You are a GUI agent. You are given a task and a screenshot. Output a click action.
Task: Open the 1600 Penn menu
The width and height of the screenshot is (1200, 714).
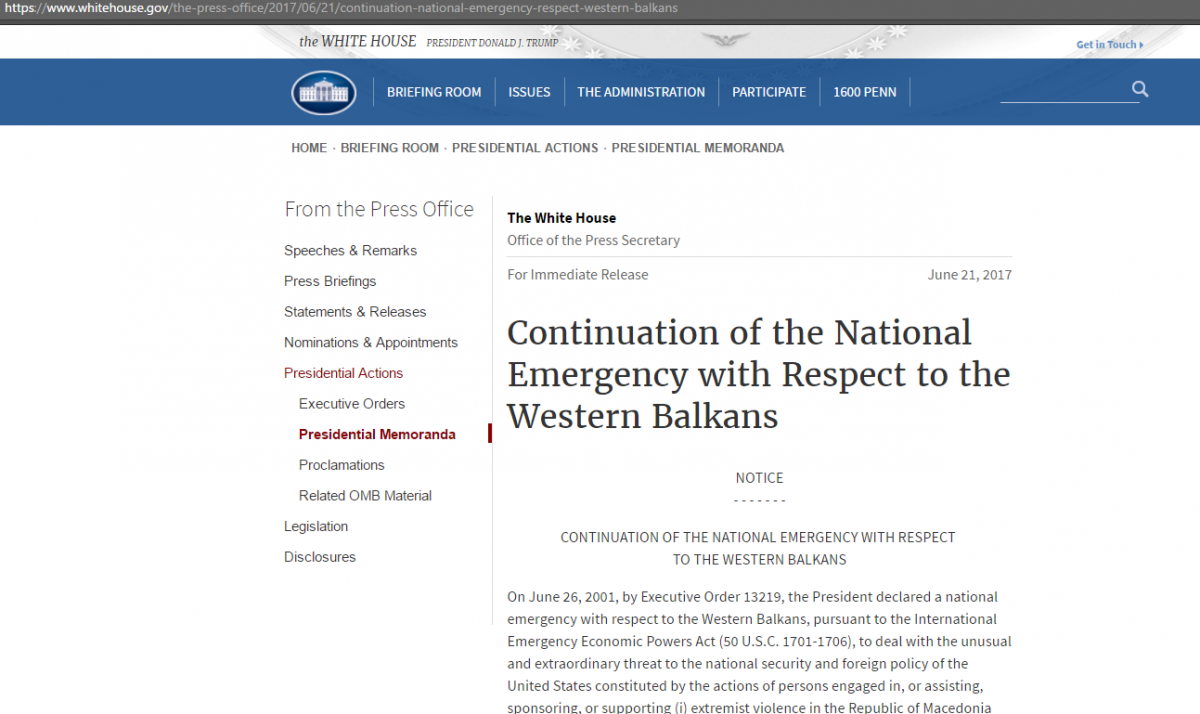coord(865,92)
